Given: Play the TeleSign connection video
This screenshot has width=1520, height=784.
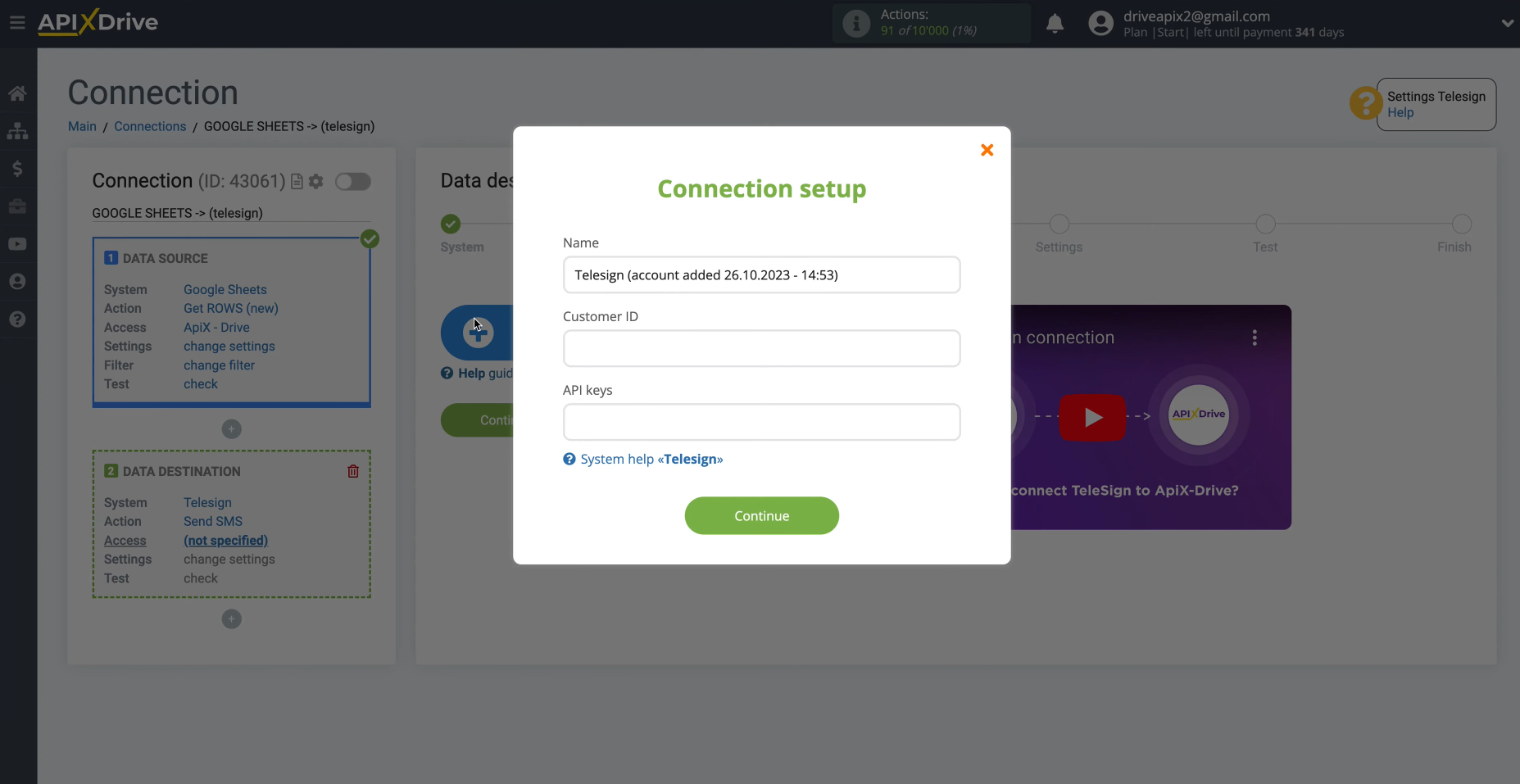Looking at the screenshot, I should (x=1093, y=417).
